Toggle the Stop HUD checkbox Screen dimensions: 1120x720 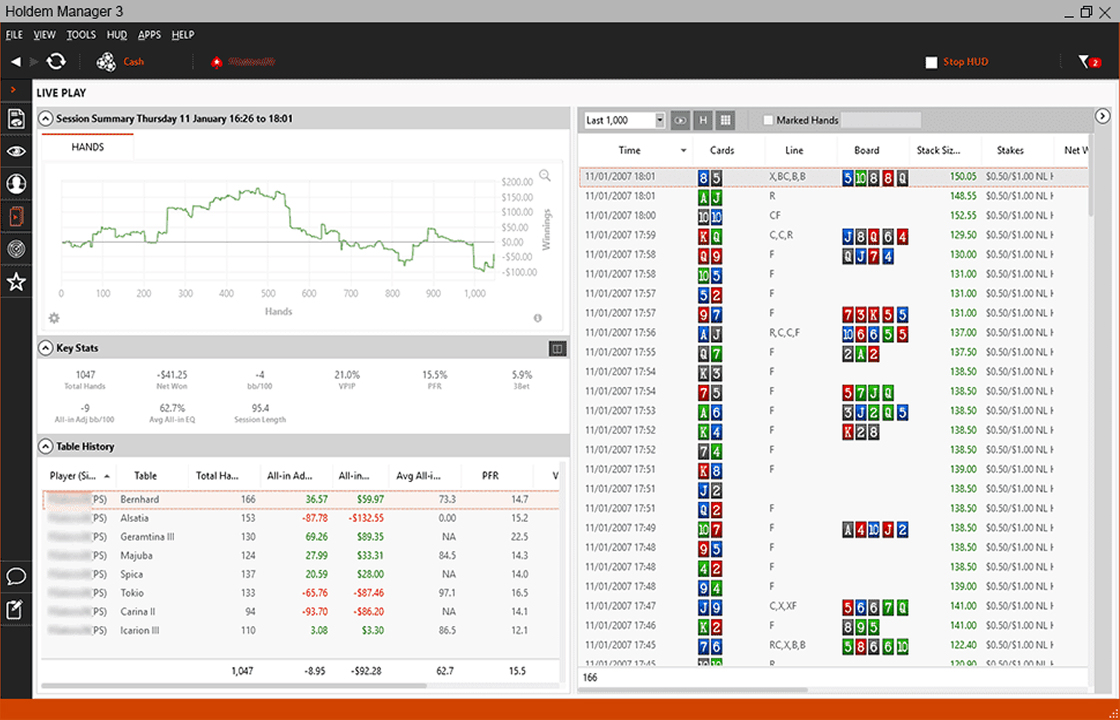(x=931, y=63)
